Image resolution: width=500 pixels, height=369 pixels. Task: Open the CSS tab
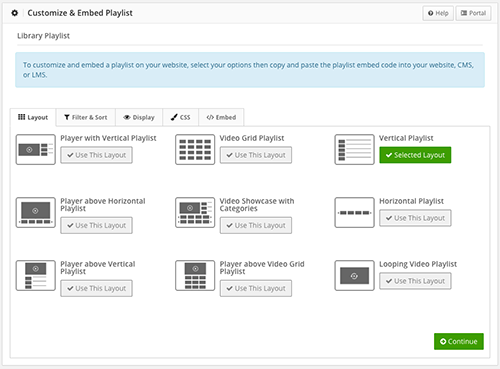181,117
